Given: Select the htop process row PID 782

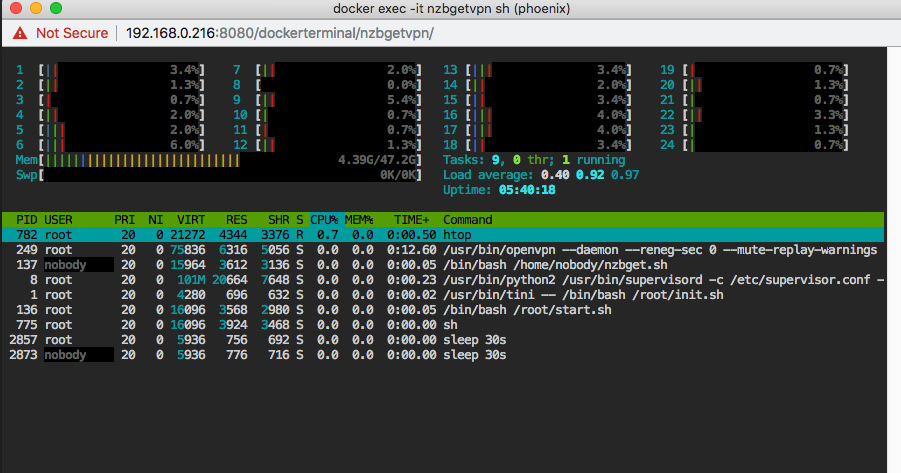Looking at the screenshot, I should coord(442,234).
